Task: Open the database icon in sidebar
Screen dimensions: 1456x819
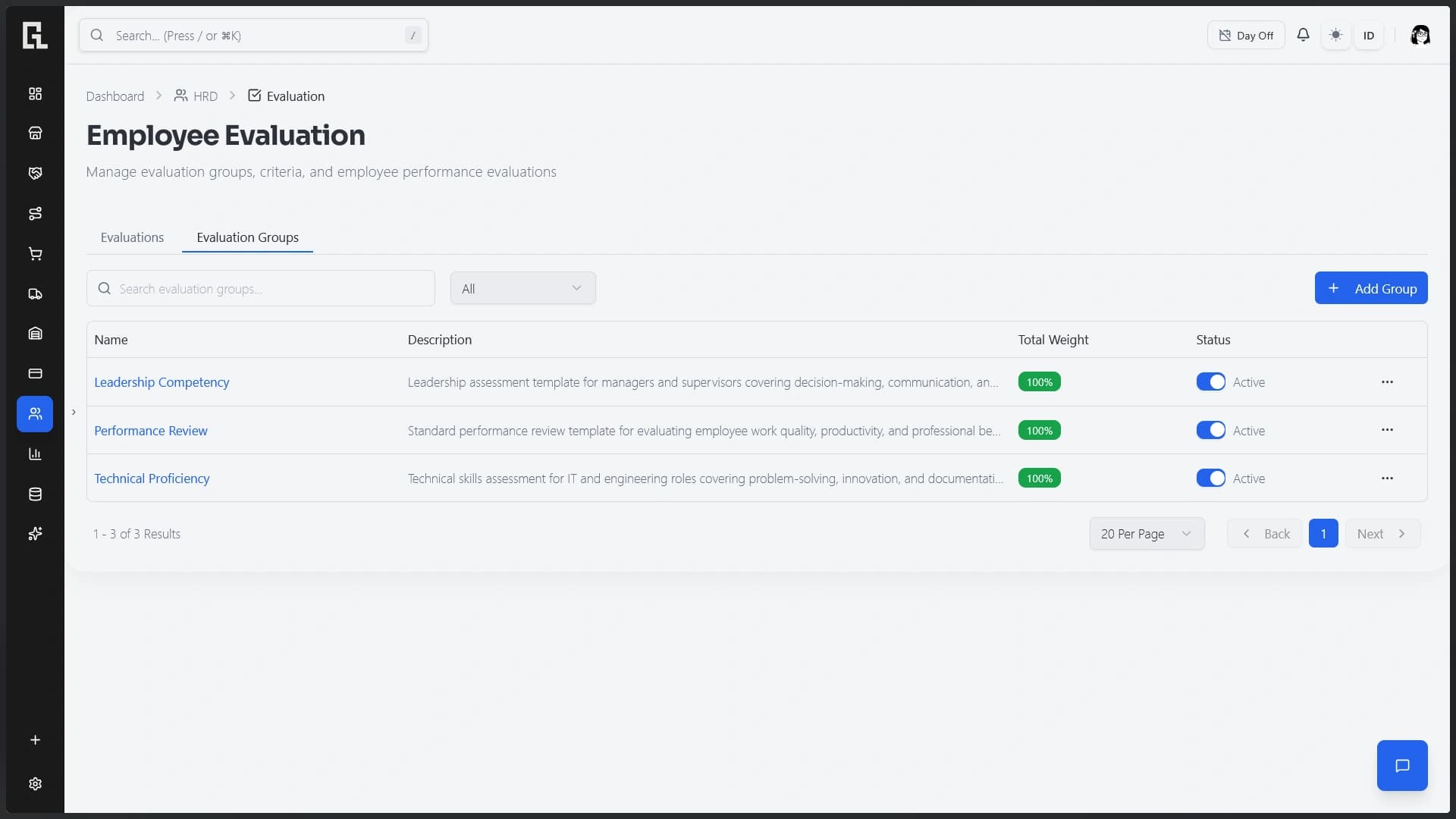Action: tap(35, 494)
